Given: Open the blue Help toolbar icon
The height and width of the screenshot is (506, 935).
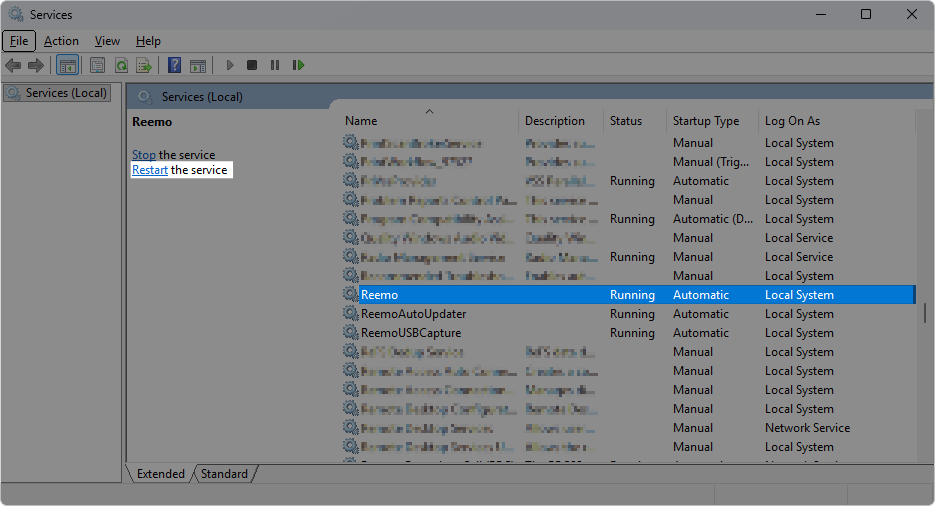Looking at the screenshot, I should pyautogui.click(x=174, y=65).
